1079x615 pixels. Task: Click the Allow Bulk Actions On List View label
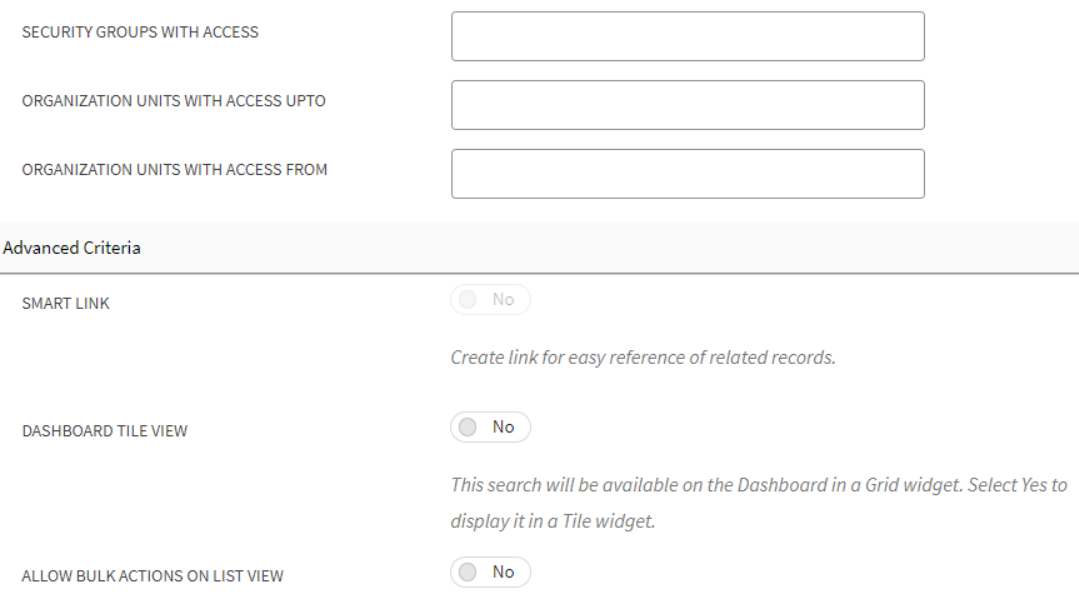(x=152, y=576)
